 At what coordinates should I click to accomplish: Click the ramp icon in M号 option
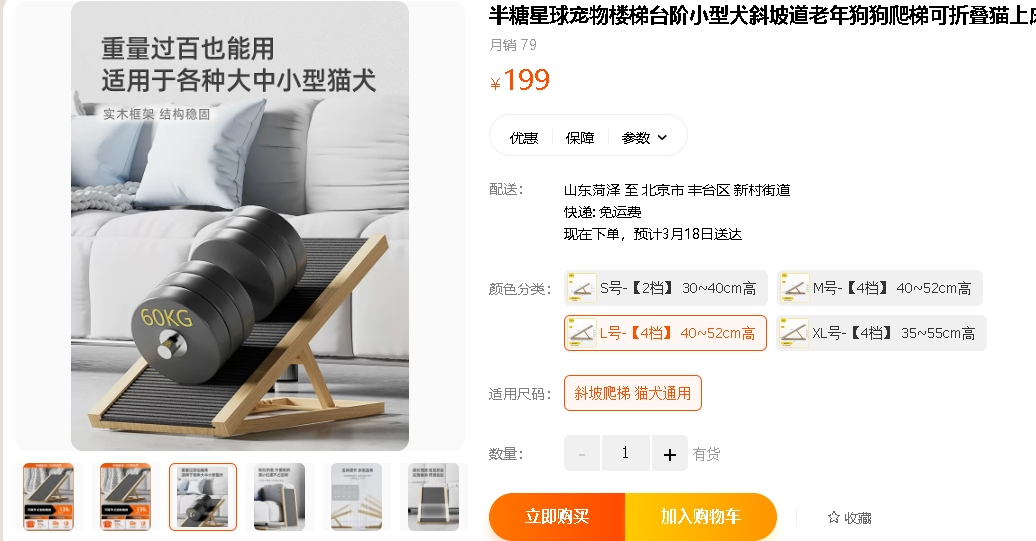[x=795, y=288]
